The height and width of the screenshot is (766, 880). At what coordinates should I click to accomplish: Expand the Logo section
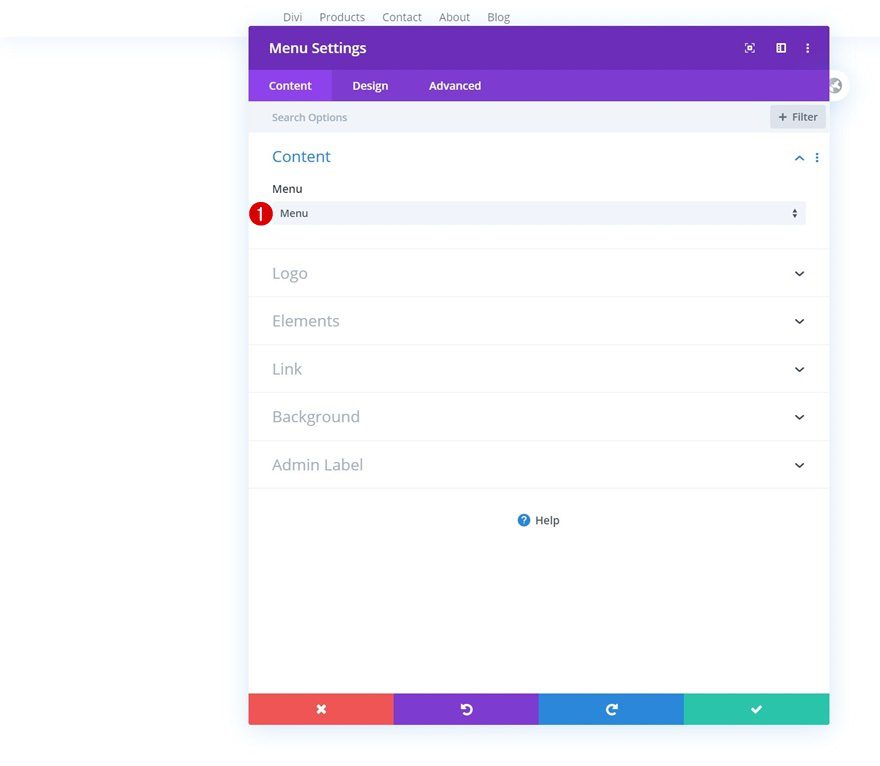[538, 272]
